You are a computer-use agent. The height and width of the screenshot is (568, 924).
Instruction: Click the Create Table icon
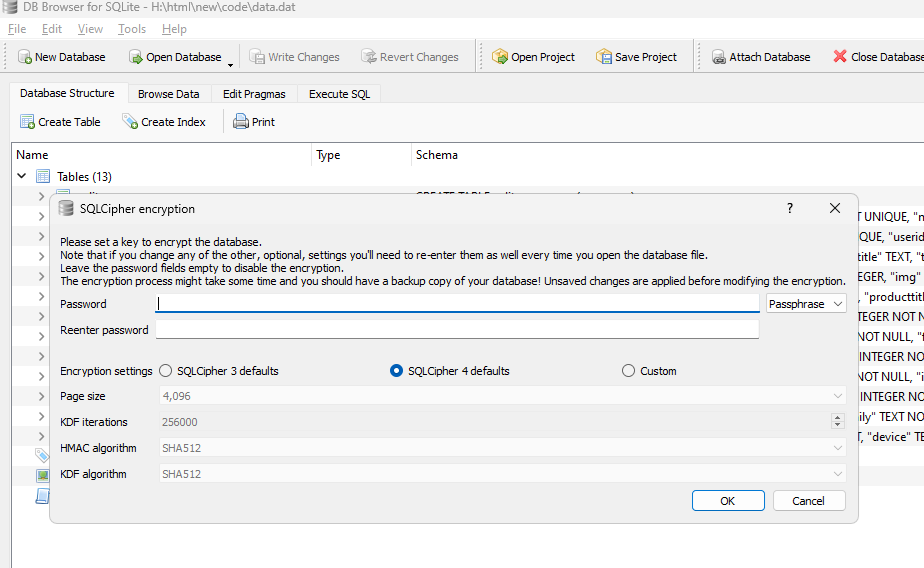point(28,122)
